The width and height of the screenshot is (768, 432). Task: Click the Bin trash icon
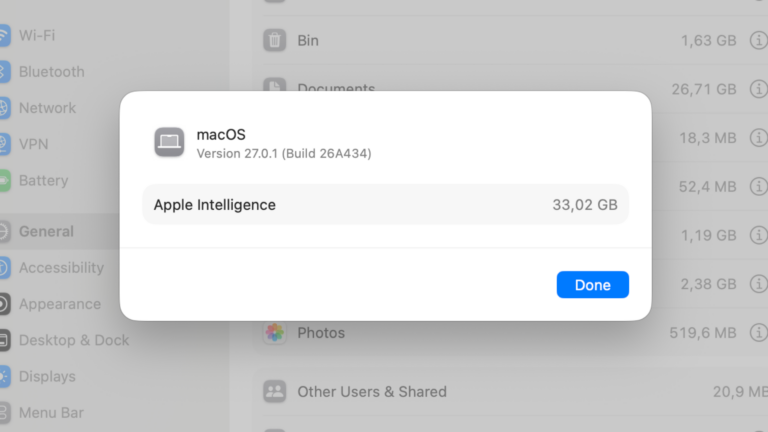pos(275,40)
